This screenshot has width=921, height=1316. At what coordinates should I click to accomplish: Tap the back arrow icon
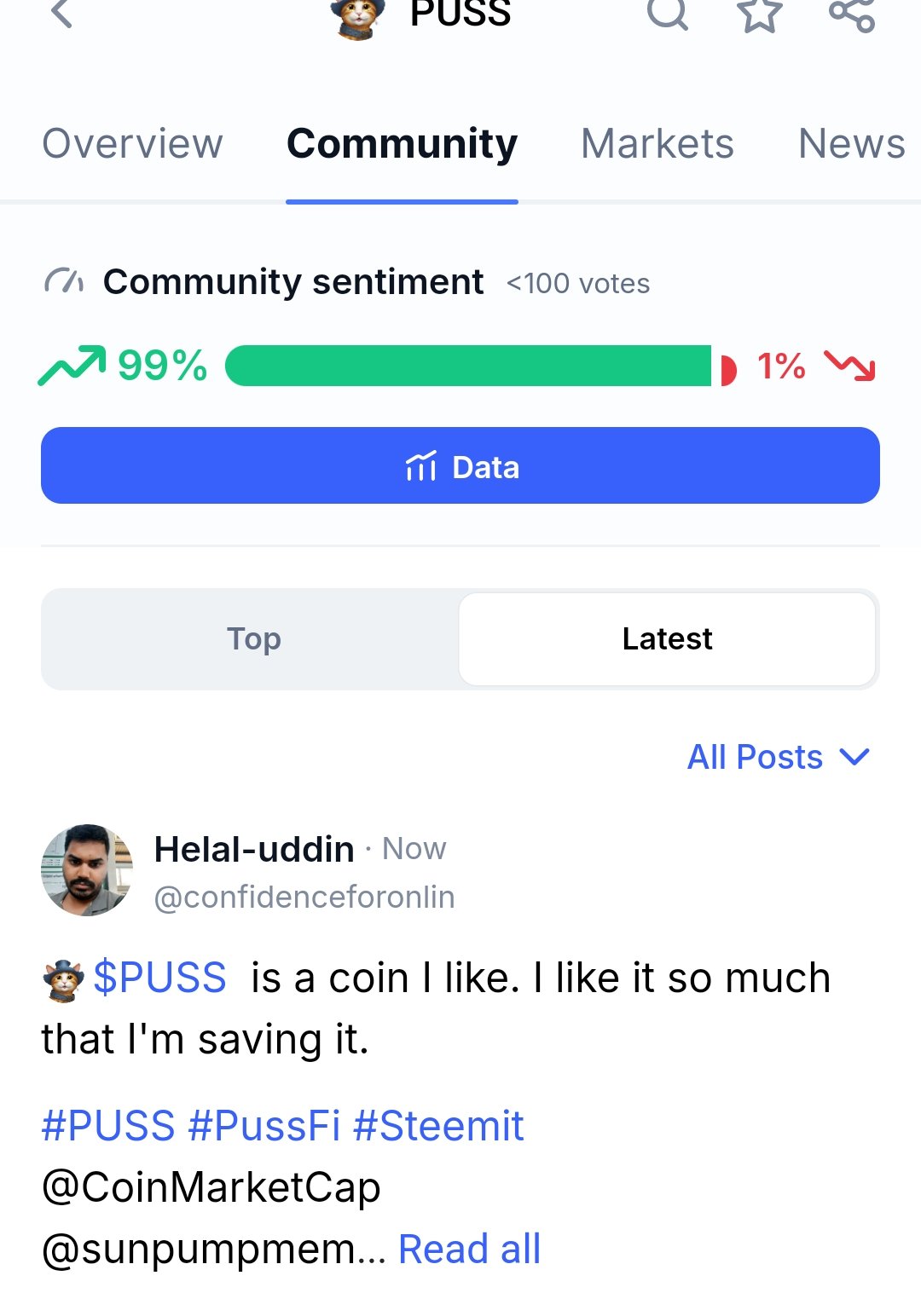(61, 12)
